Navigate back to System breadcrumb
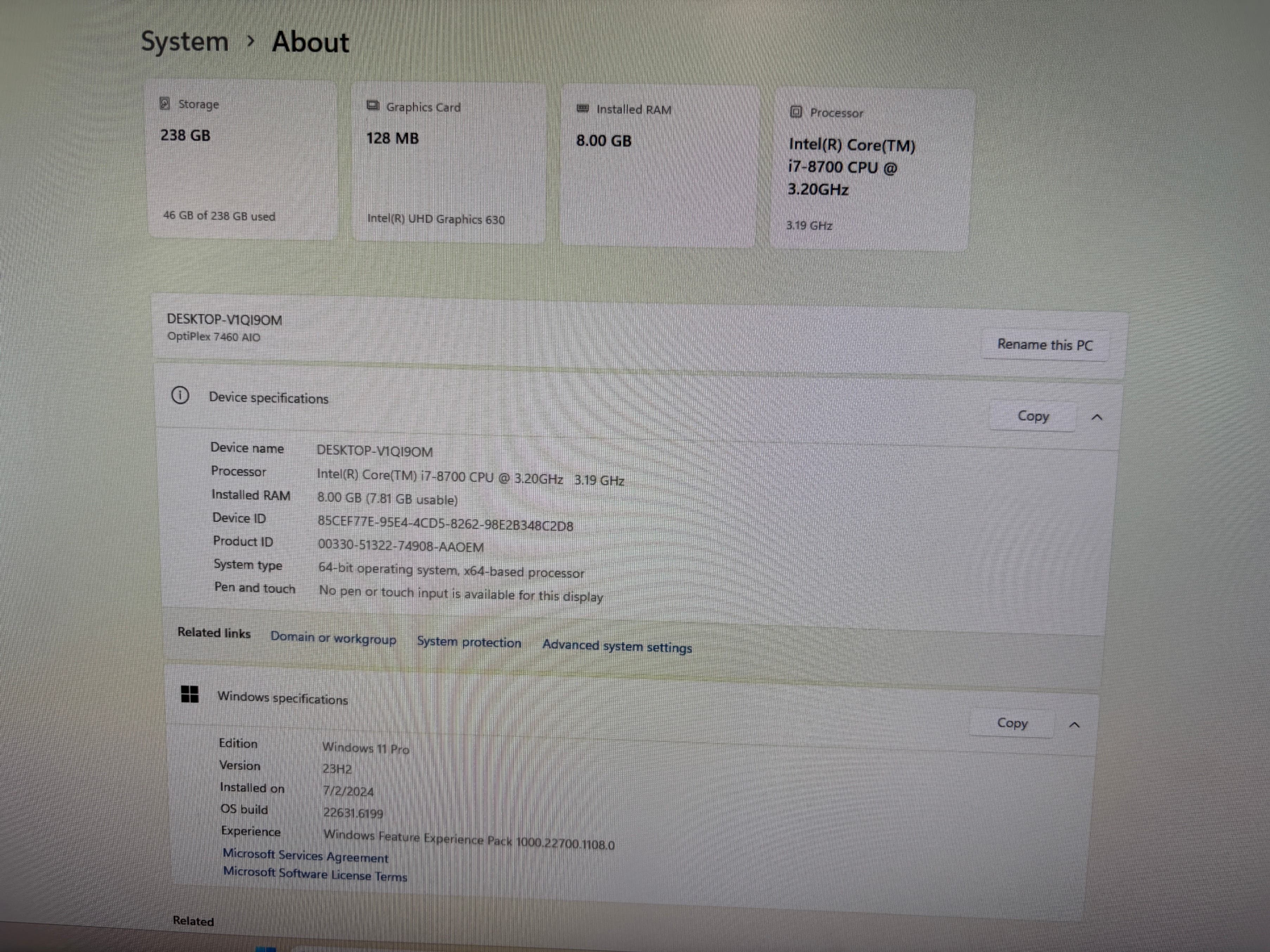Image resolution: width=1270 pixels, height=952 pixels. 184,41
